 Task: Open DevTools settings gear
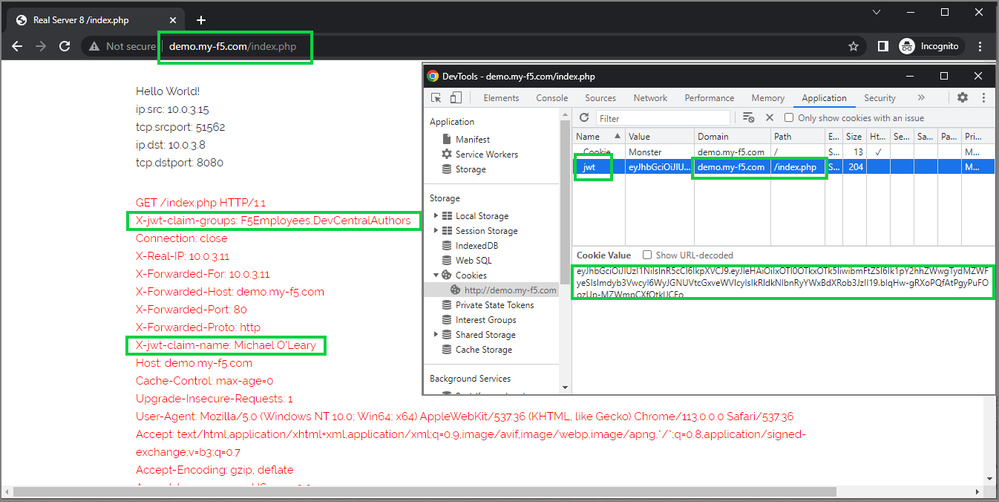pos(962,98)
